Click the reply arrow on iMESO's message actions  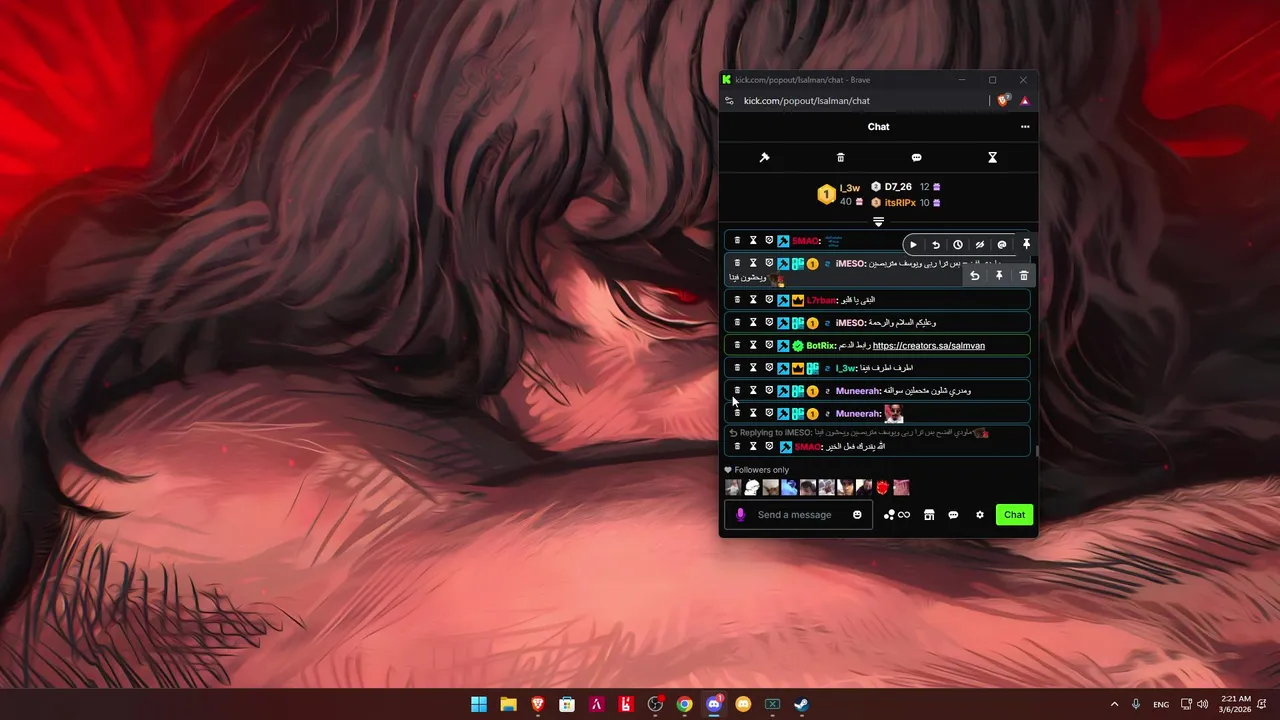tap(975, 276)
